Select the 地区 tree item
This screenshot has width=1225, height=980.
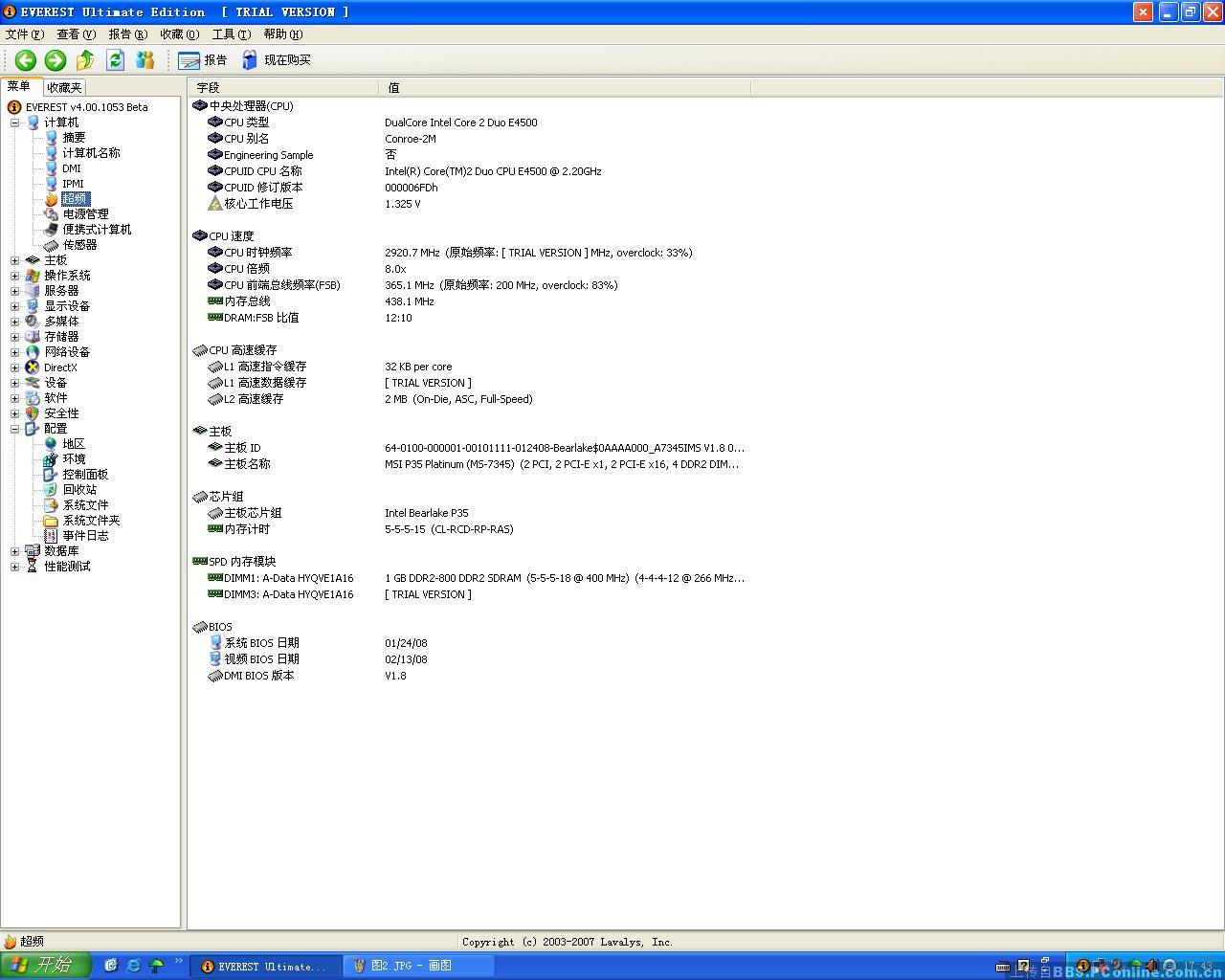pyautogui.click(x=74, y=444)
